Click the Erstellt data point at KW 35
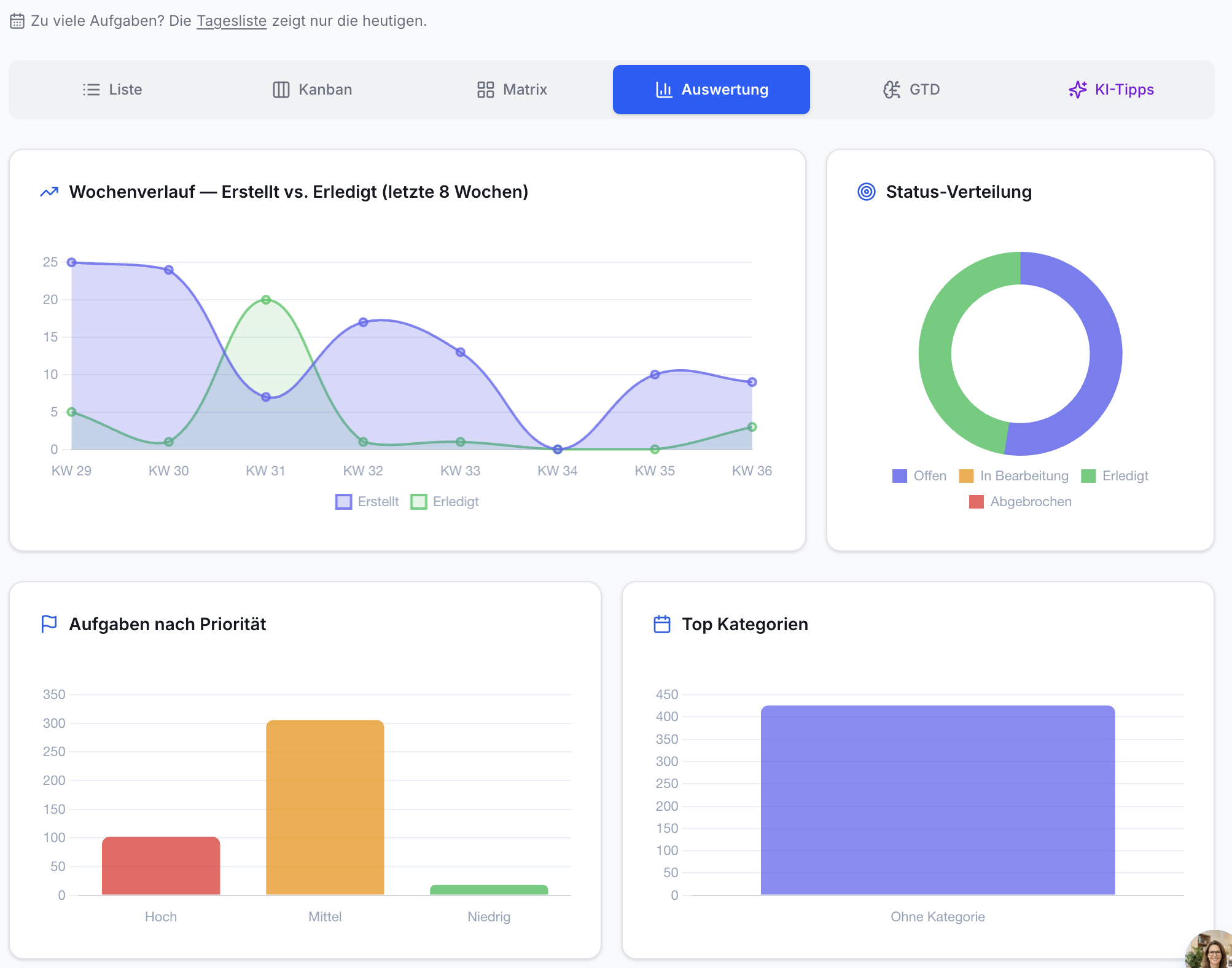Image resolution: width=1232 pixels, height=968 pixels. click(x=655, y=375)
